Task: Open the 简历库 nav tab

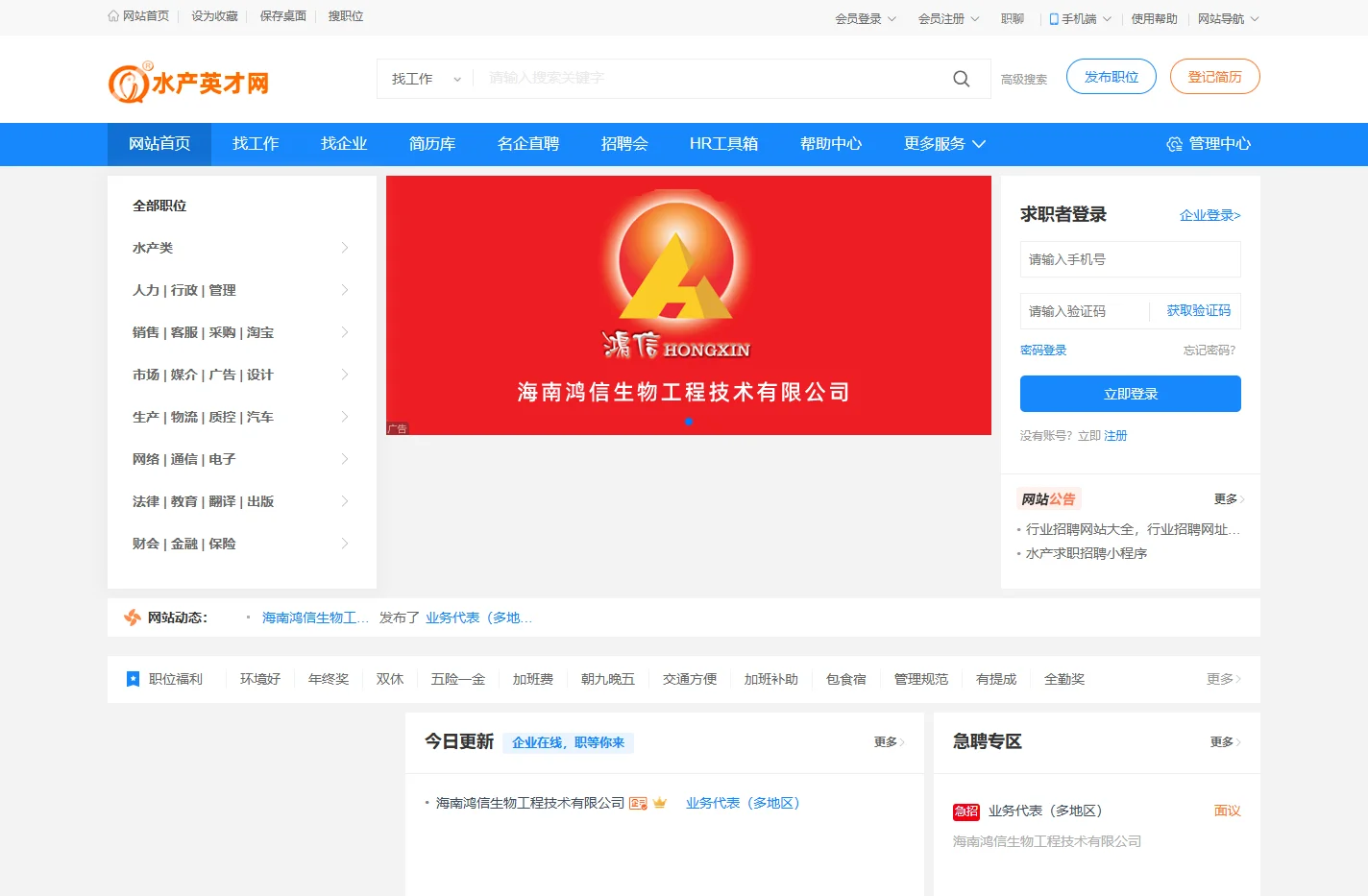Action: pos(432,144)
